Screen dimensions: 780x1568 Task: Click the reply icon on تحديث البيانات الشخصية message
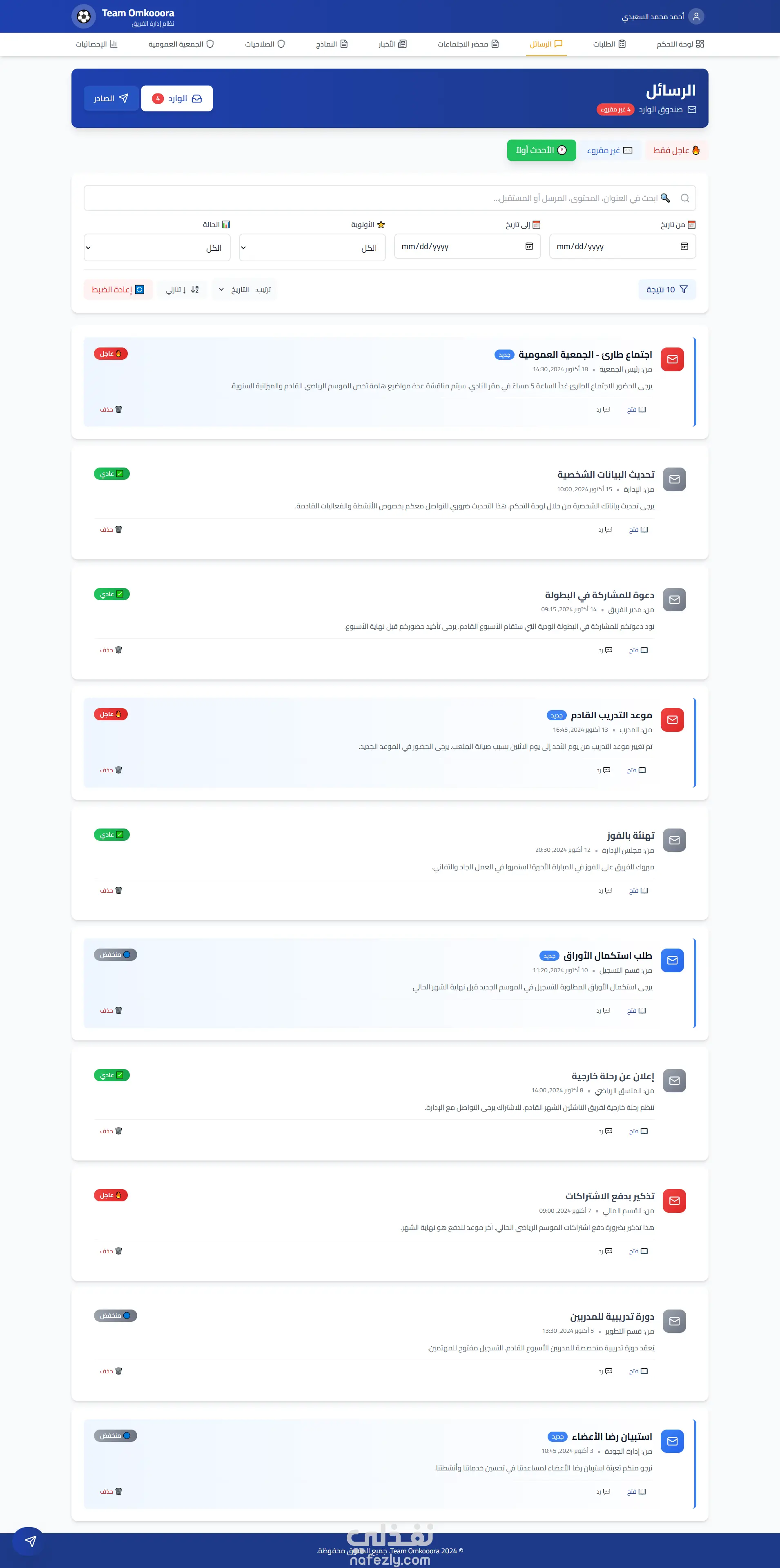pos(608,530)
